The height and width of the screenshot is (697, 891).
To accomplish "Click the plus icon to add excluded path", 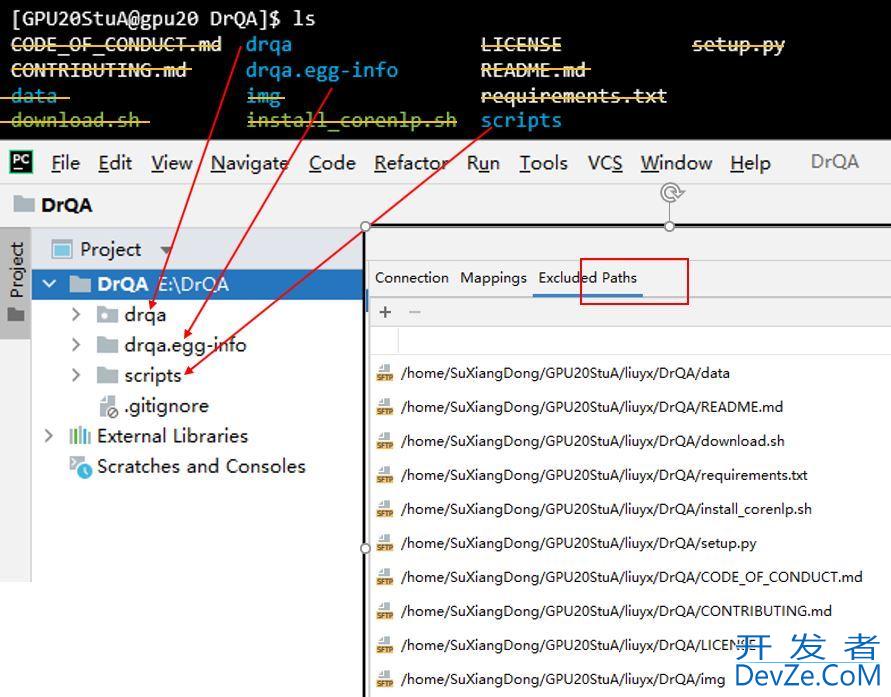I will 385,312.
